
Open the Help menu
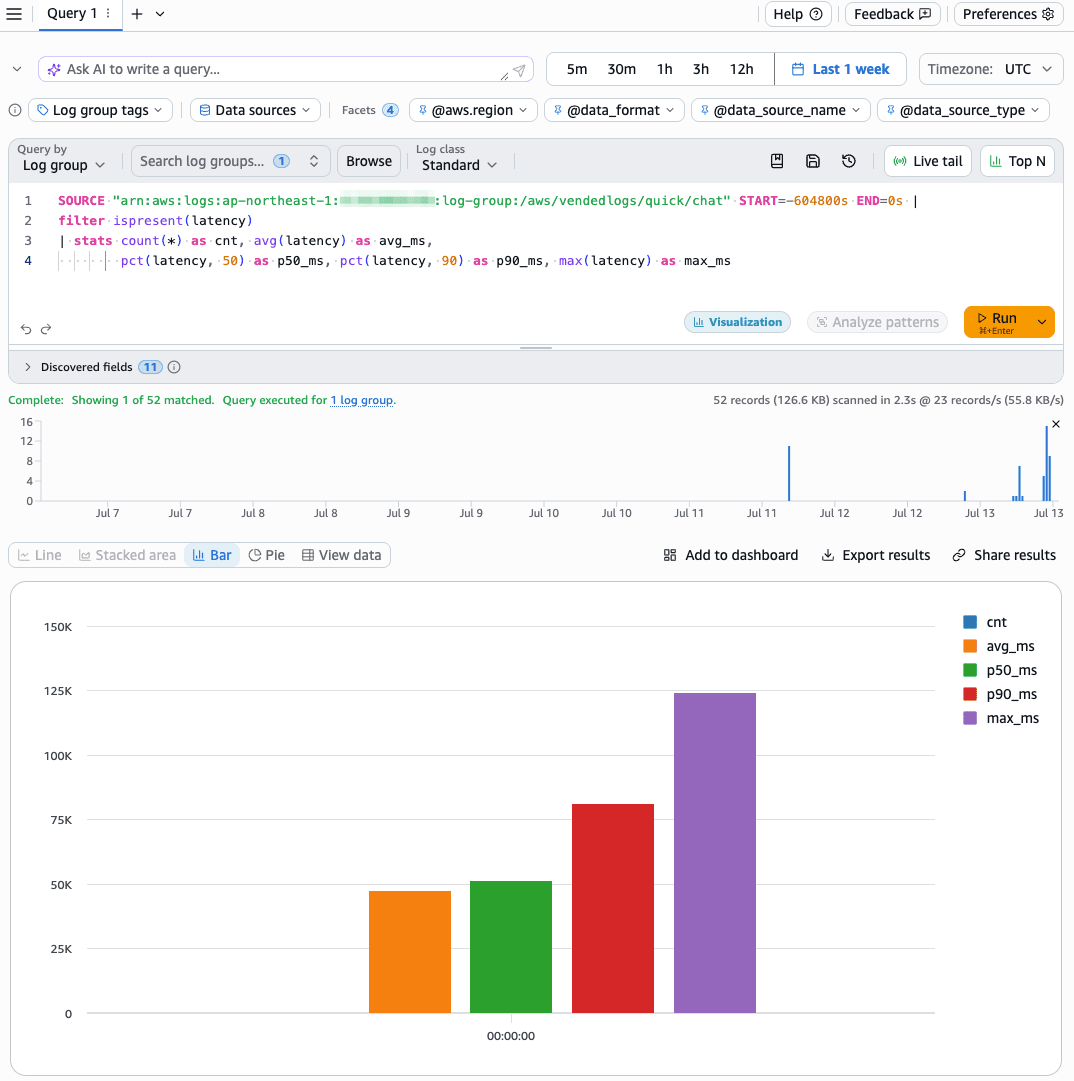798,14
